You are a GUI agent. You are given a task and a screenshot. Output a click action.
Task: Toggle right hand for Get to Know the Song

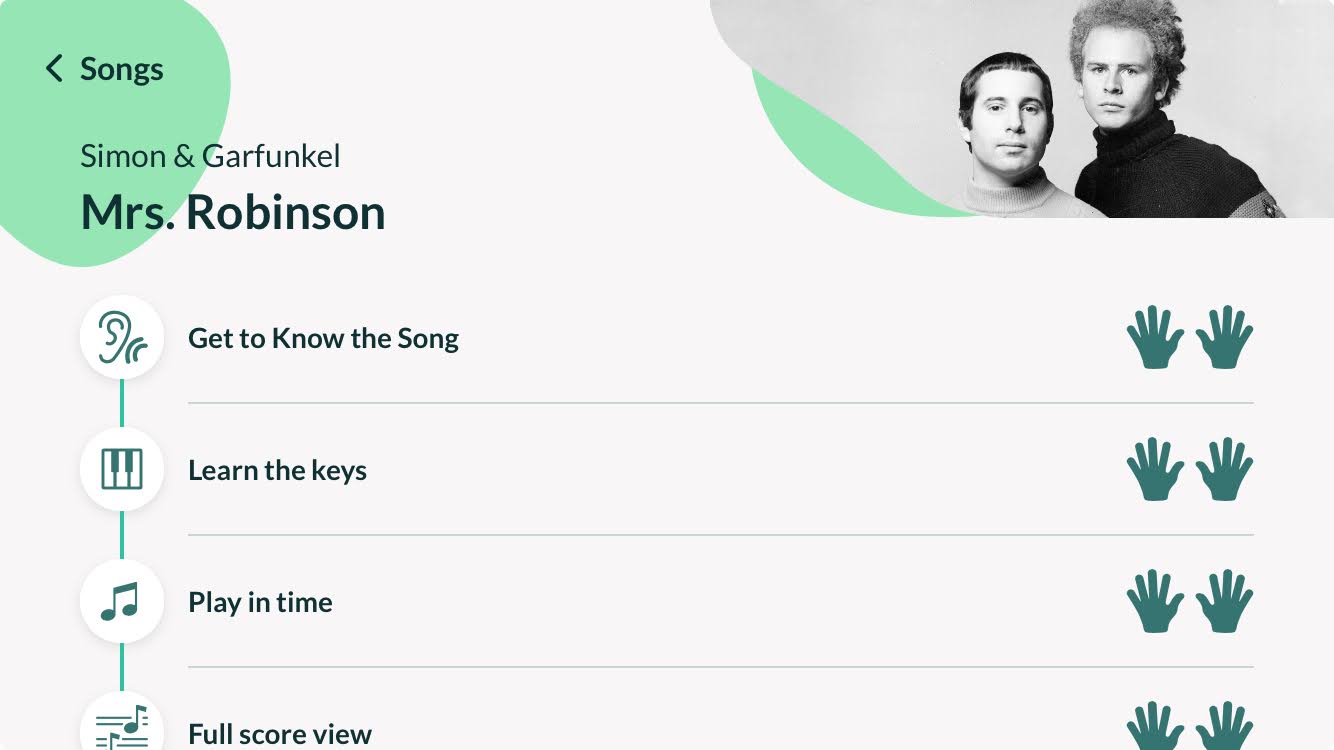[1224, 338]
